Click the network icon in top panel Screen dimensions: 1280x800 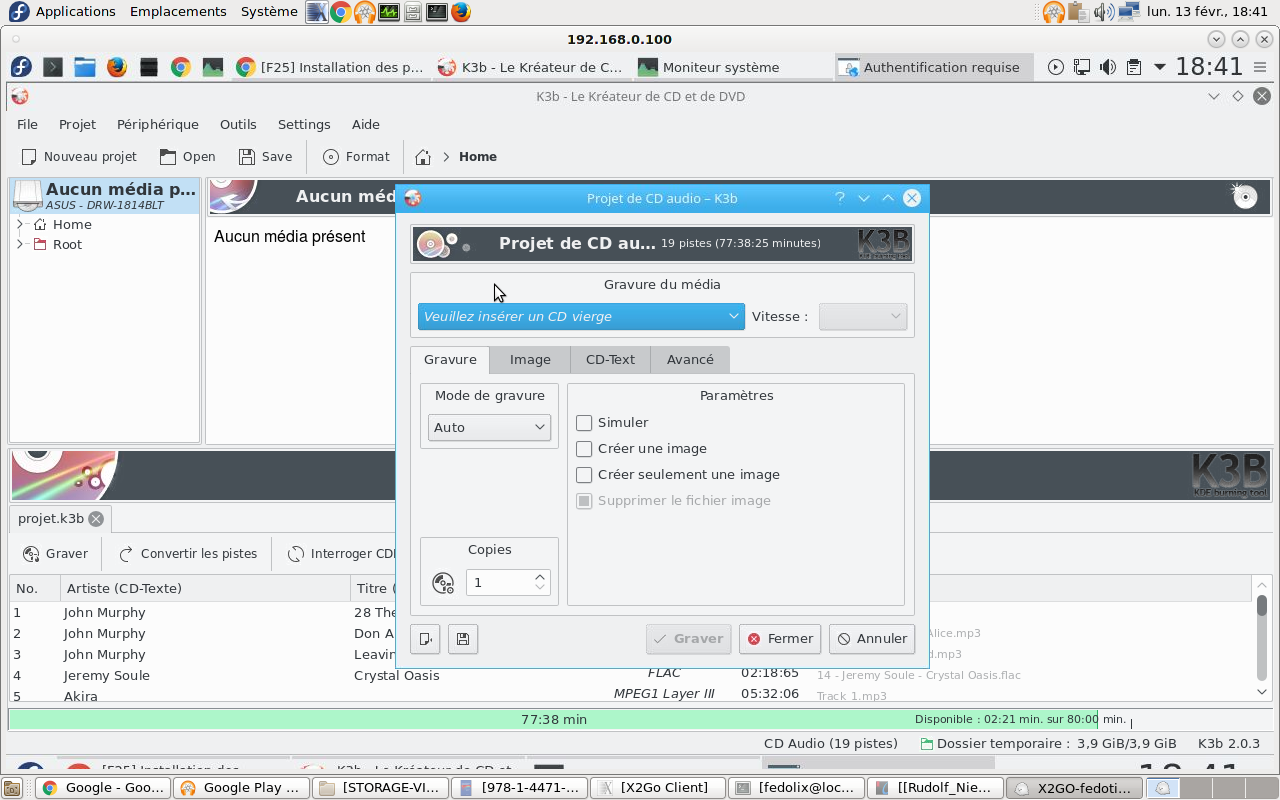point(1129,12)
